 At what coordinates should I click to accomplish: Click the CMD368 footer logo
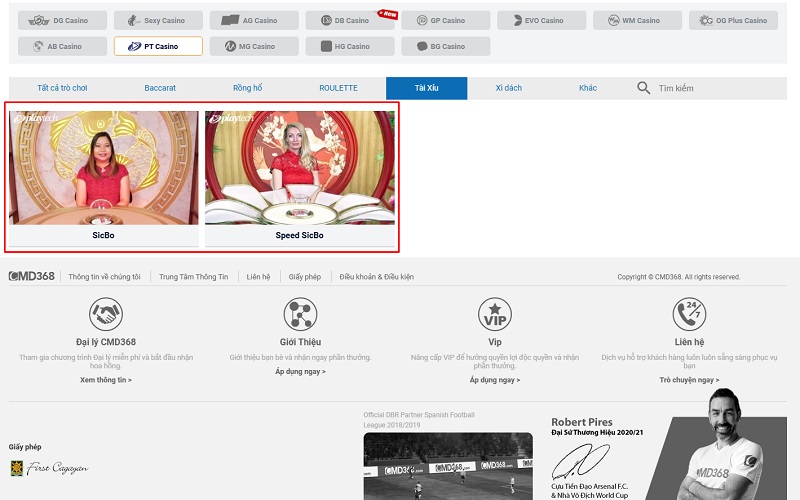click(x=32, y=276)
